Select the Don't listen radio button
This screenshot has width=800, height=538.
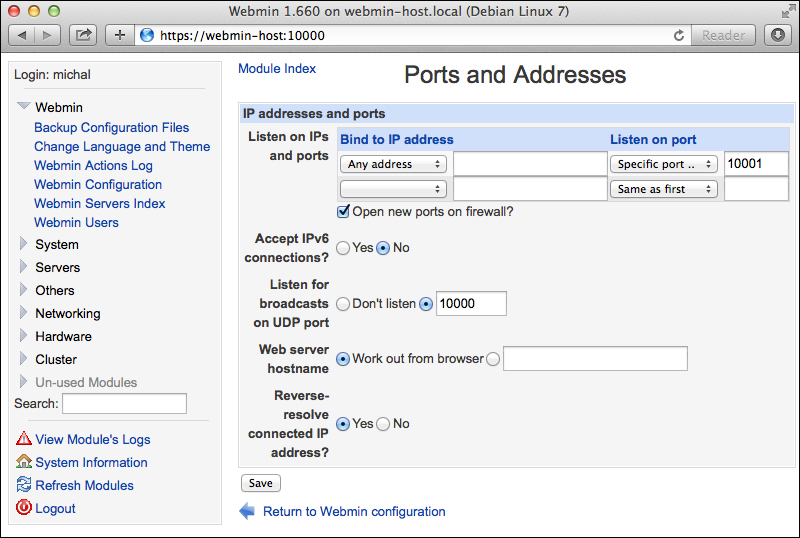(x=343, y=304)
